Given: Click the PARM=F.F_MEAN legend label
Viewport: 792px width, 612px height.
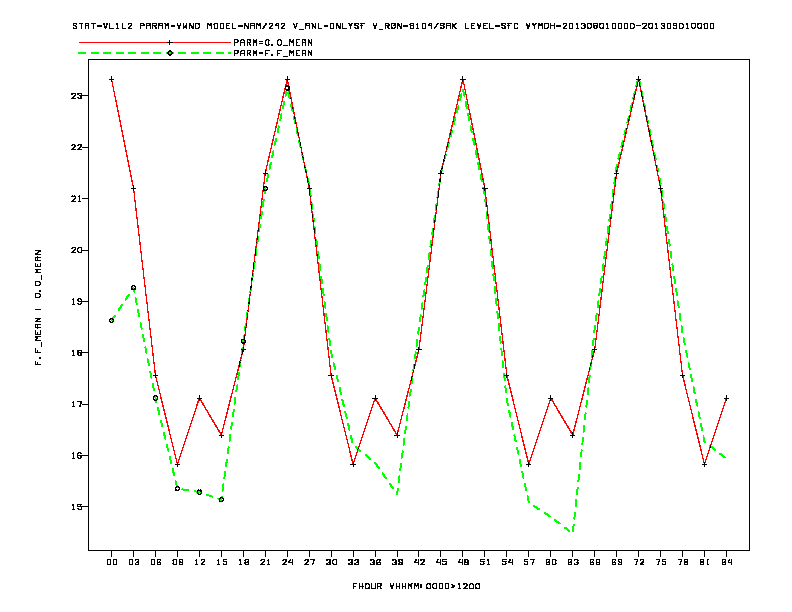Looking at the screenshot, I should coord(273,53).
